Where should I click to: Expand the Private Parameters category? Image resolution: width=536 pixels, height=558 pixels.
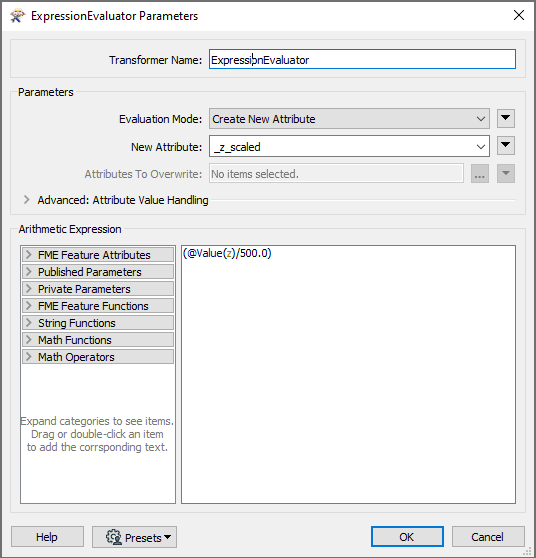98,289
